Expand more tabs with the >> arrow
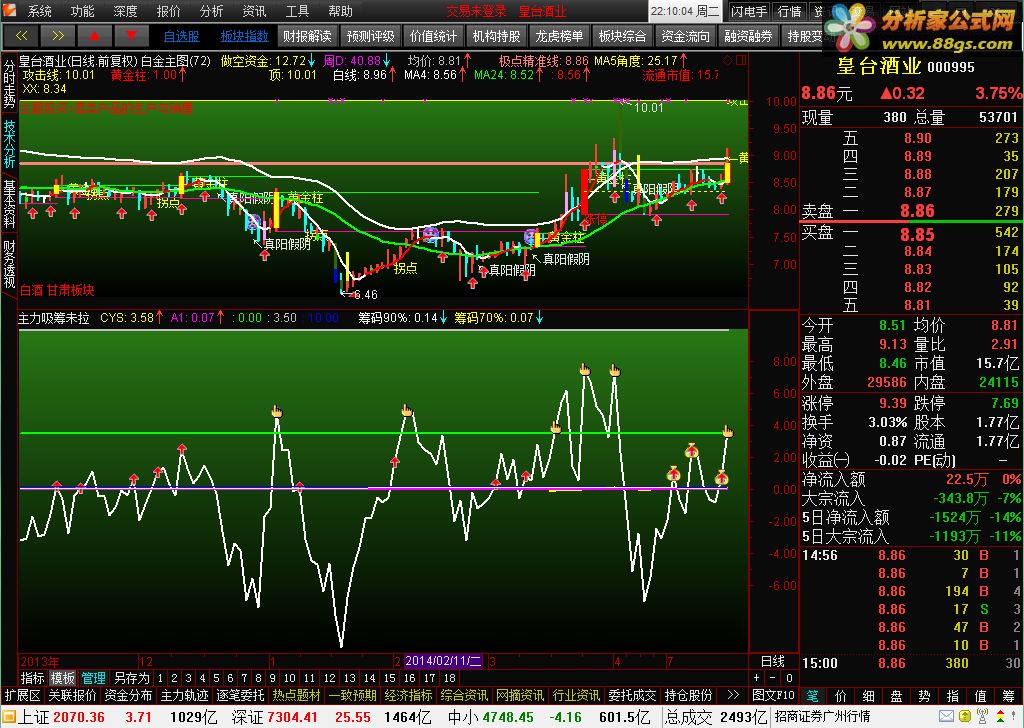The height and width of the screenshot is (728, 1024). (733, 695)
